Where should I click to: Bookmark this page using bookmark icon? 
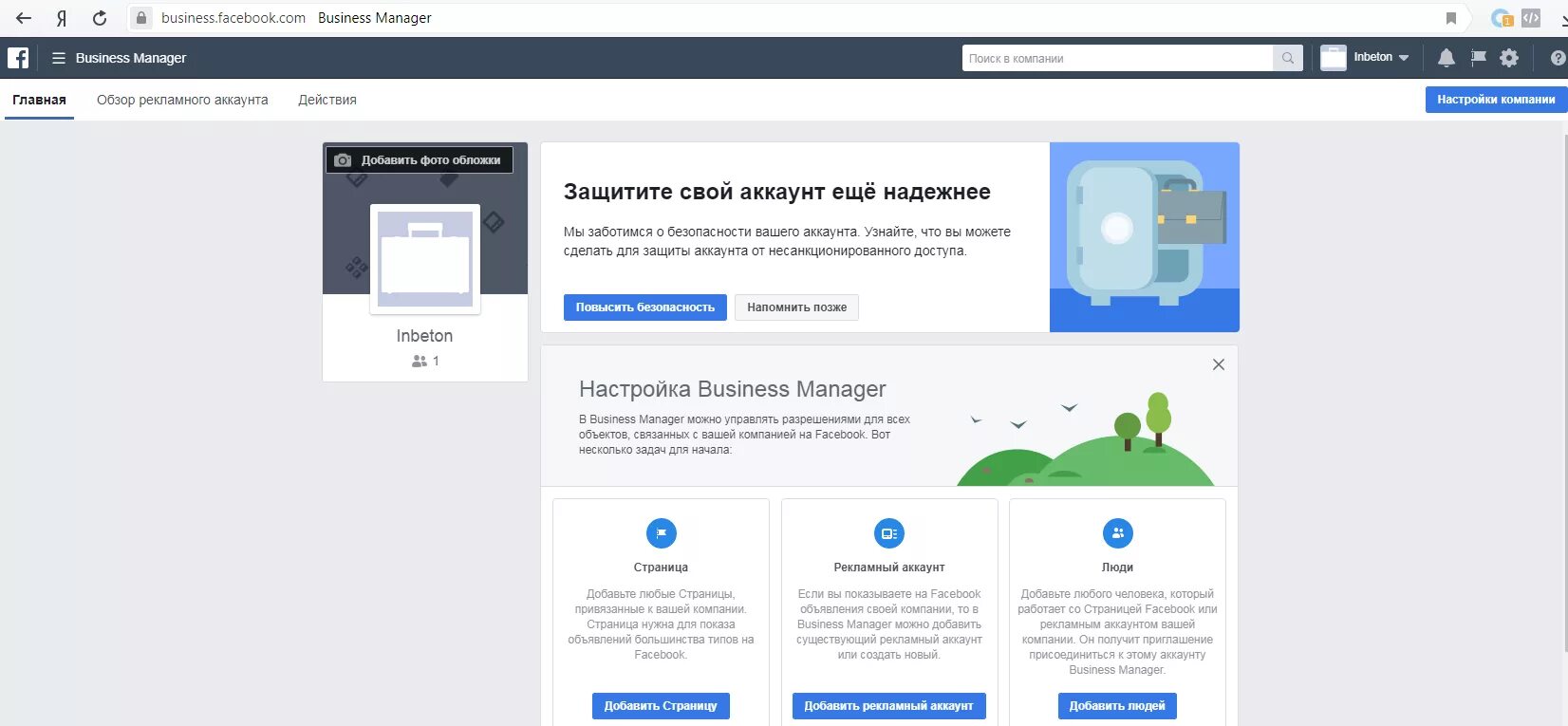1451,18
